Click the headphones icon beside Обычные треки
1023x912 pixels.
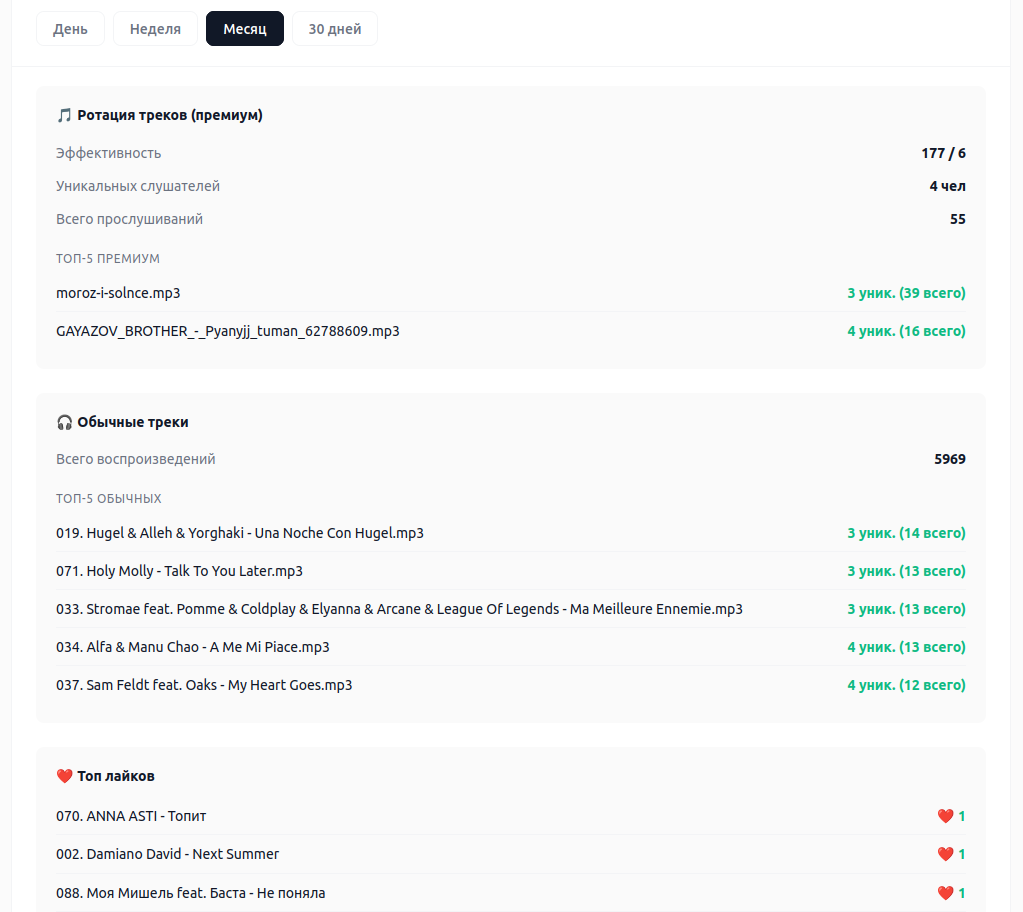(64, 423)
